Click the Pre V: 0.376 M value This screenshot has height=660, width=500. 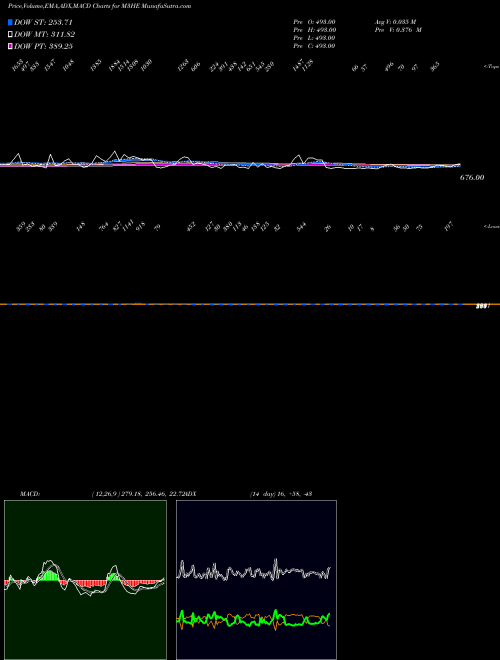click(399, 30)
